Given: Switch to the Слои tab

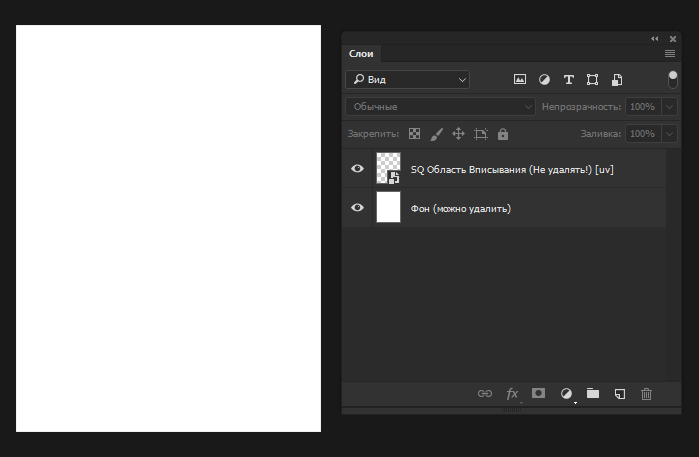Looking at the screenshot, I should 361,54.
